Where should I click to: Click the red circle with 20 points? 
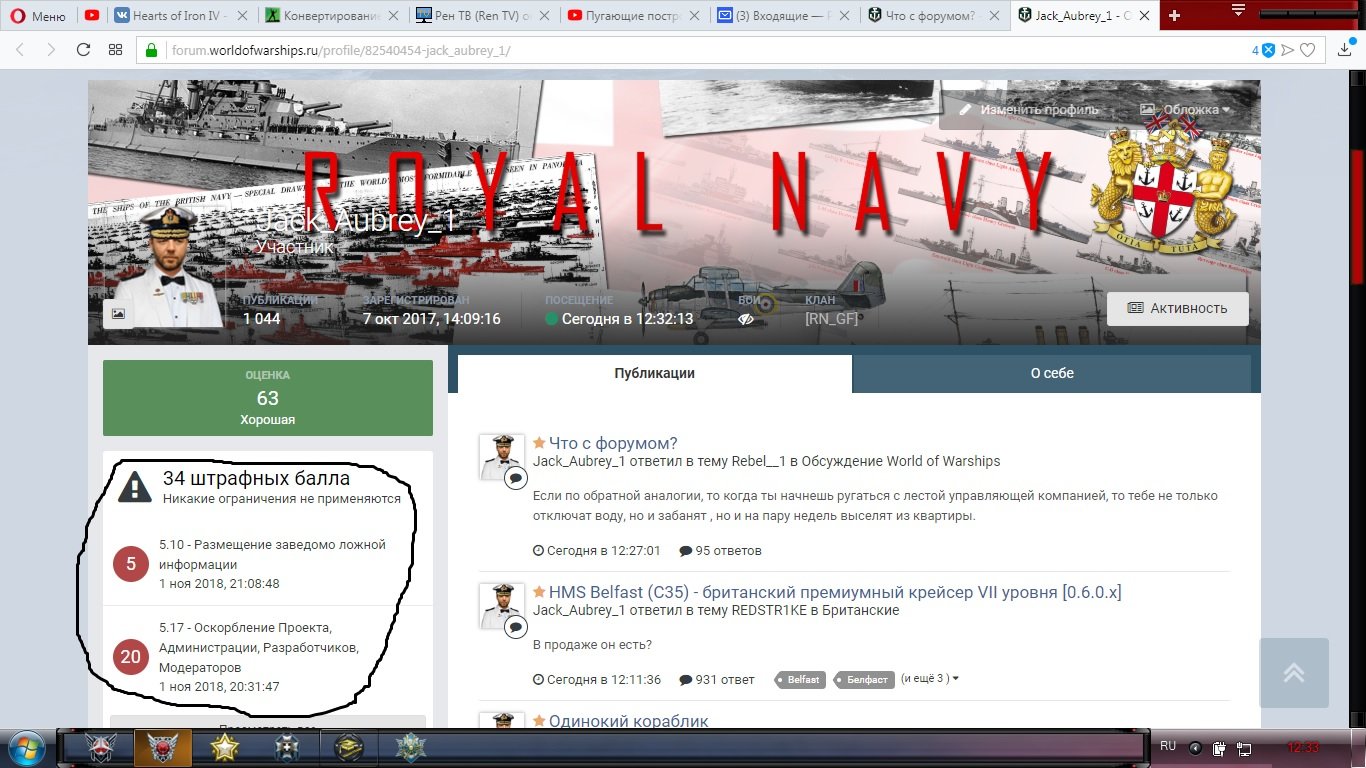[x=131, y=657]
